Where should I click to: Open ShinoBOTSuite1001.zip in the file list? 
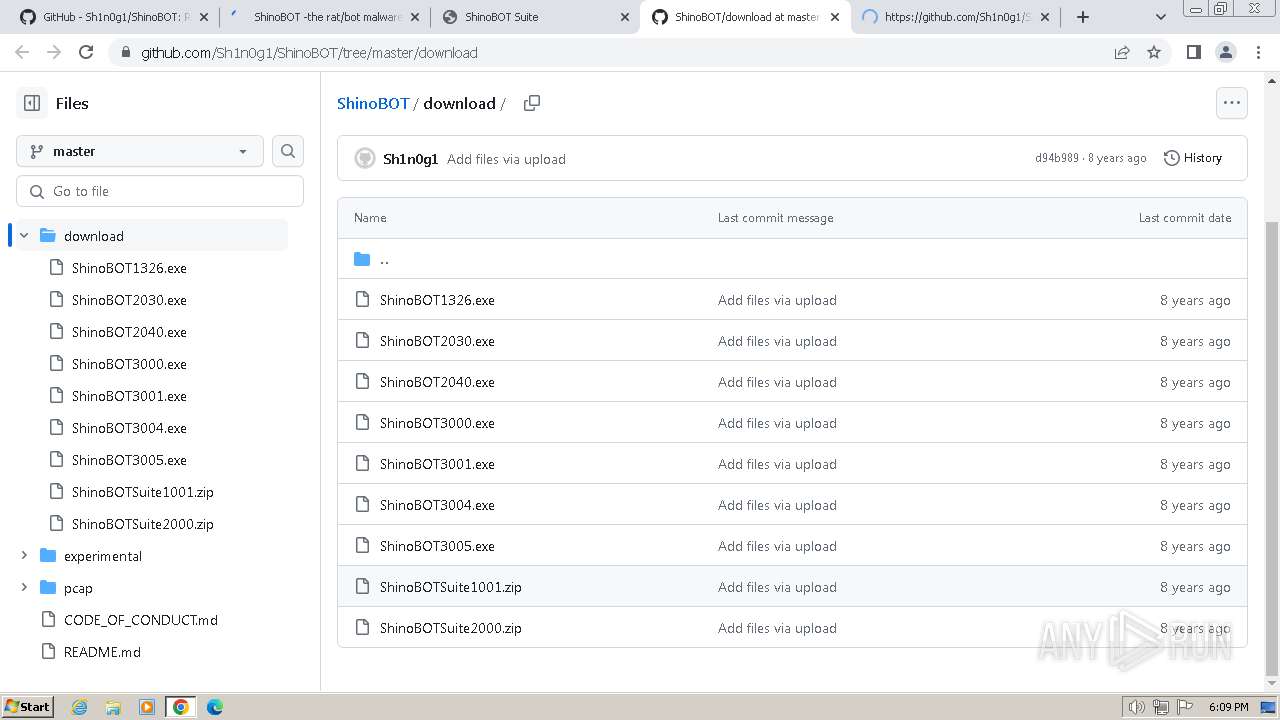pyautogui.click(x=451, y=587)
